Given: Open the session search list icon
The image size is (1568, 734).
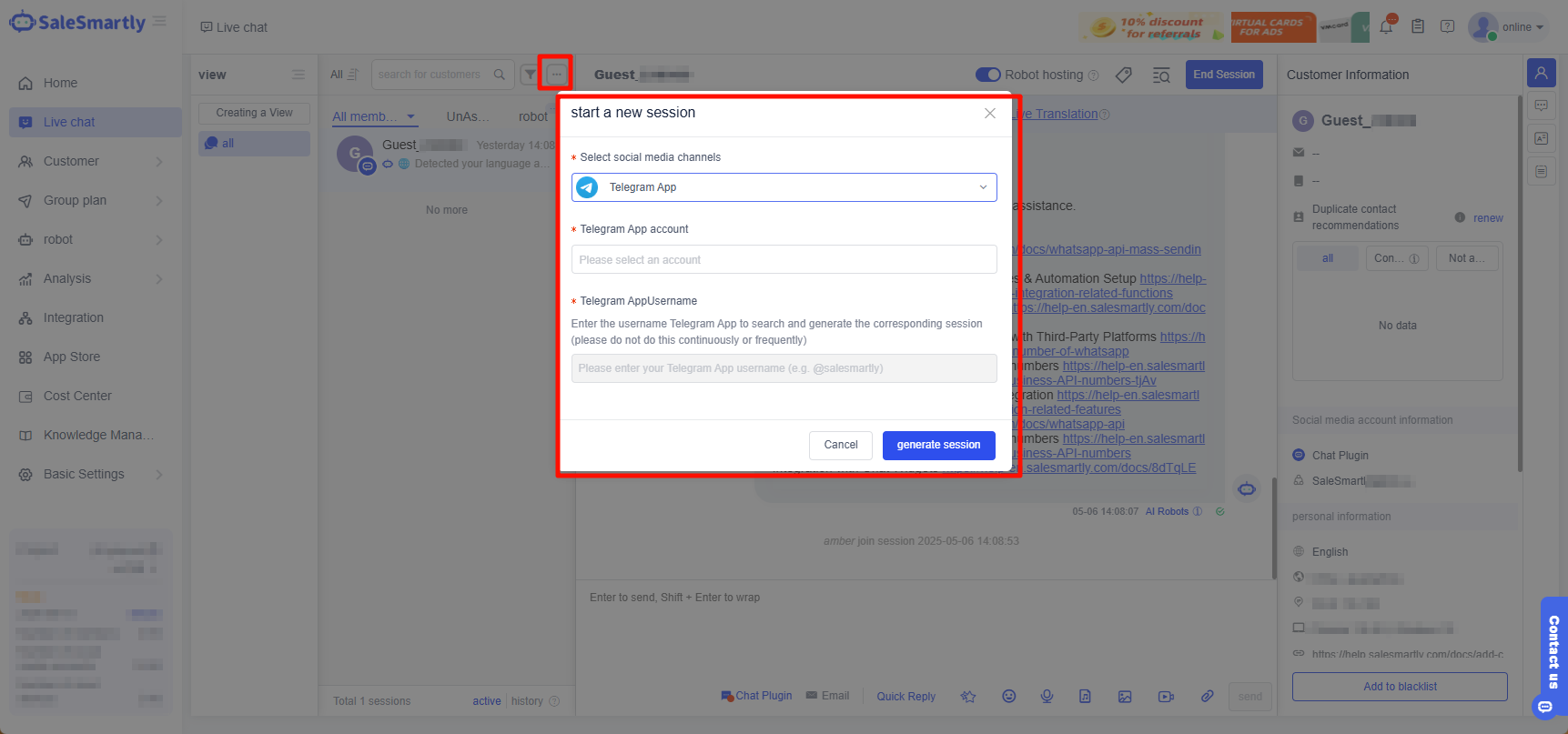Looking at the screenshot, I should (1161, 75).
